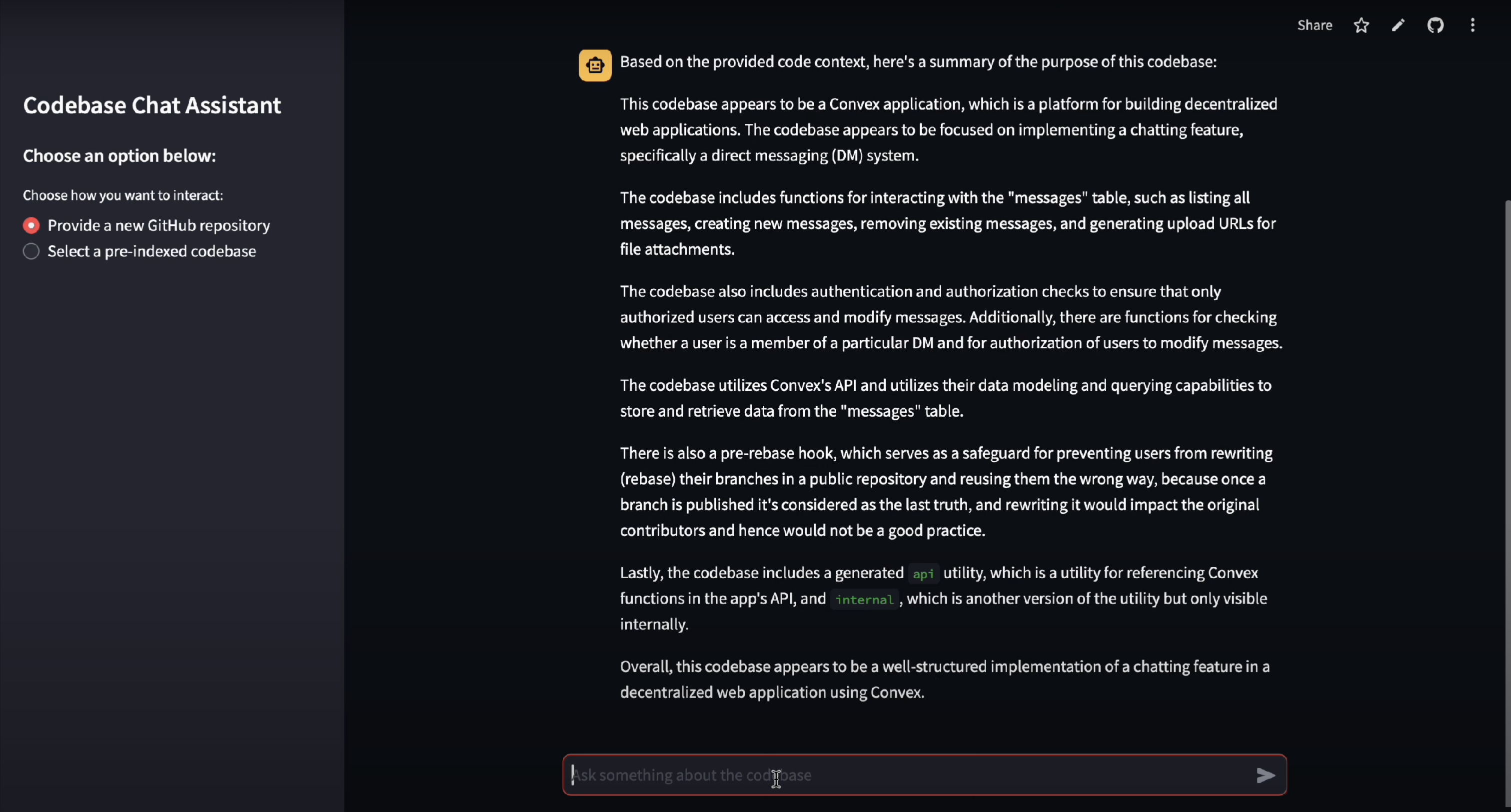Click the "Choose an option below:" heading
This screenshot has width=1511, height=812.
point(119,156)
